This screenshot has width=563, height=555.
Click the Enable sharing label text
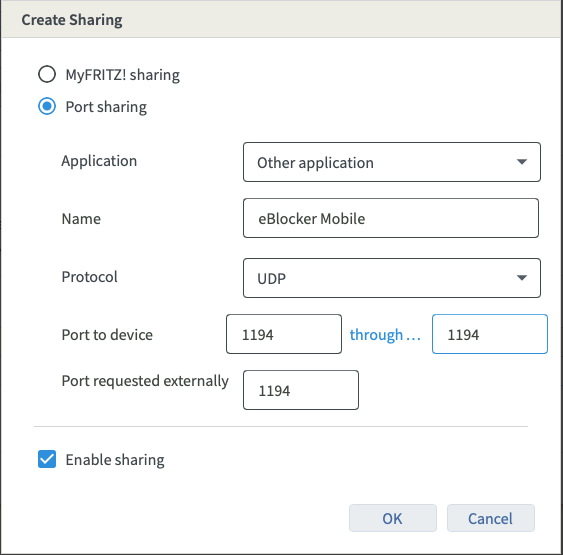[x=115, y=460]
